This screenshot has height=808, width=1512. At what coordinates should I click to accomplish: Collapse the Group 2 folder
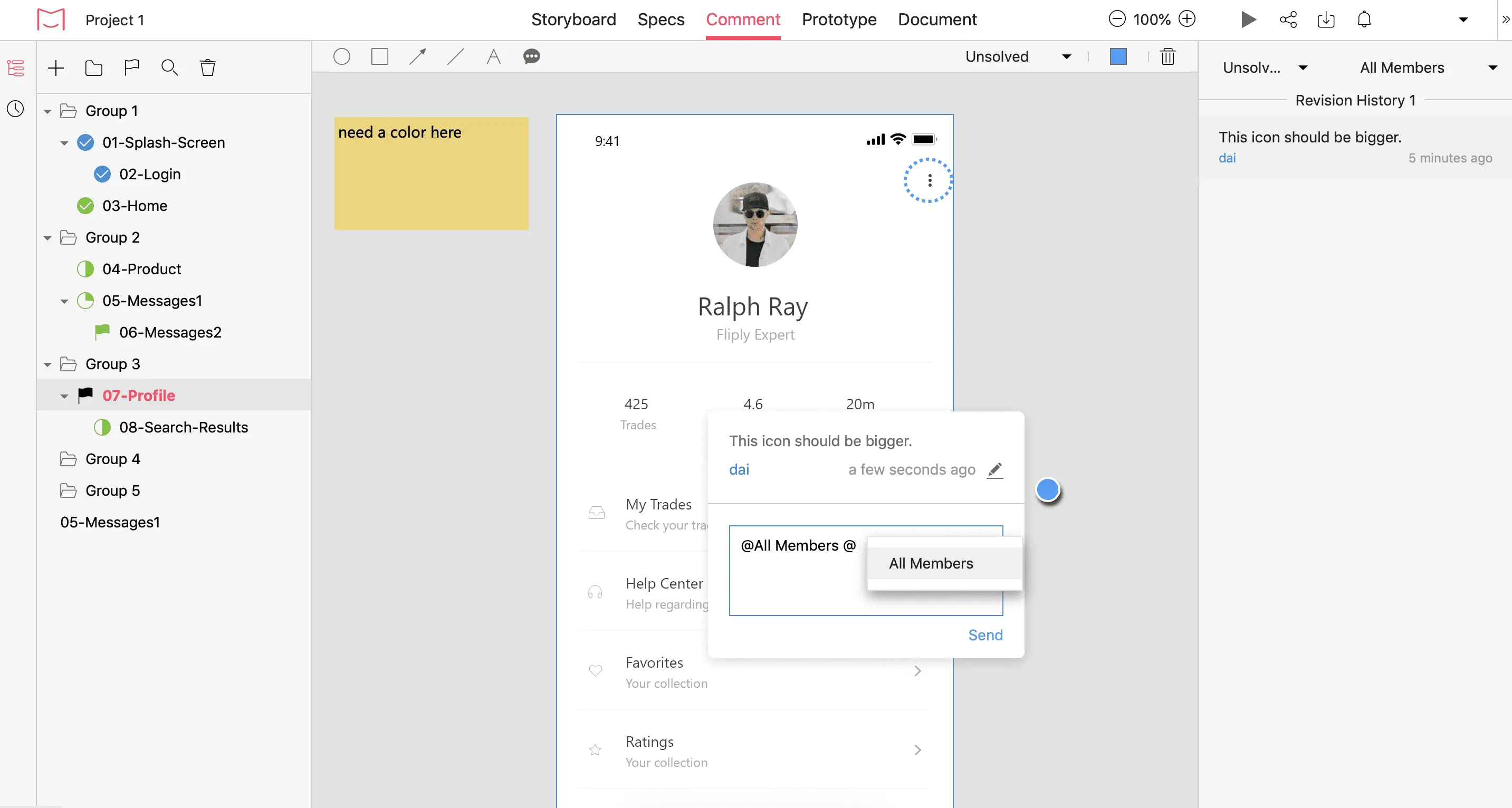[47, 238]
